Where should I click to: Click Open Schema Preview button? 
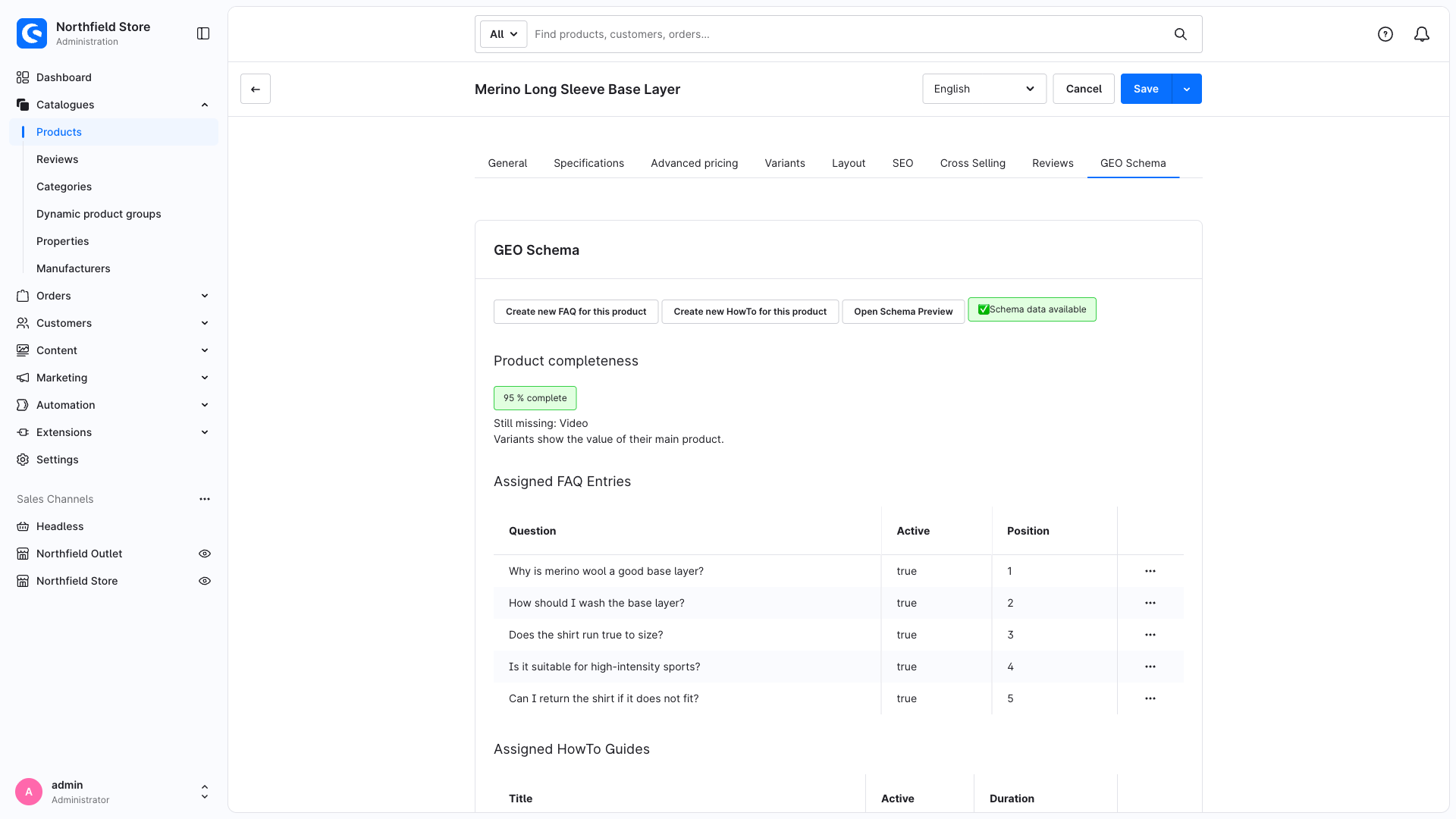[x=903, y=312]
